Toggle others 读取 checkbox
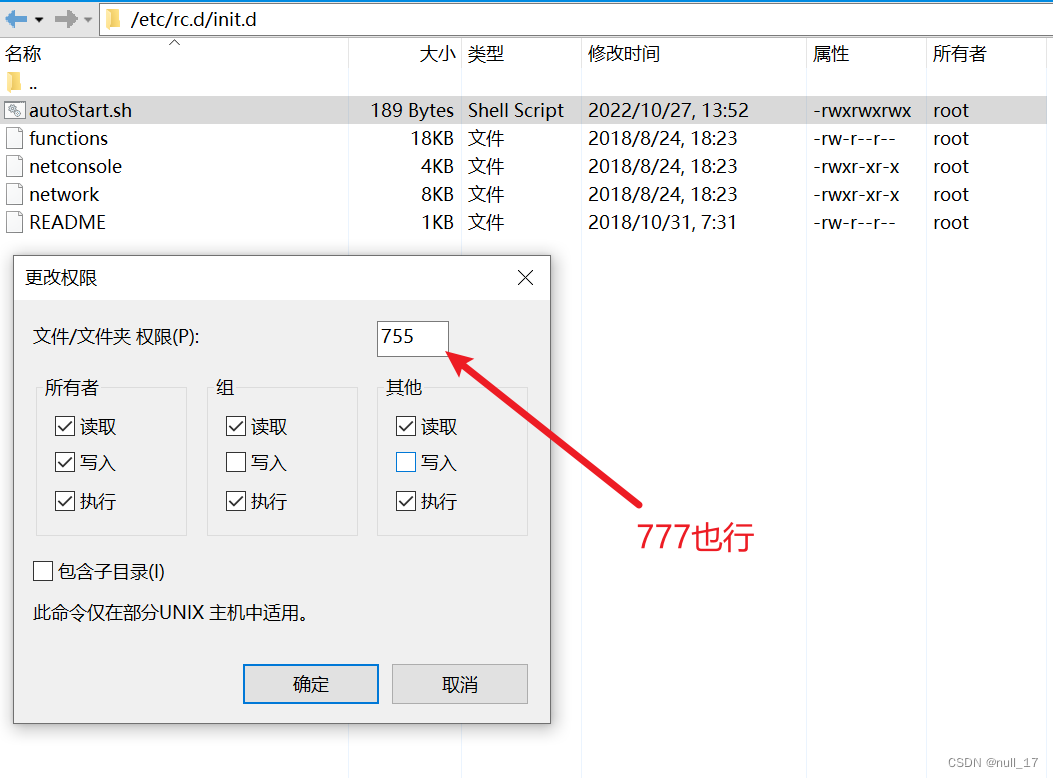The height and width of the screenshot is (778, 1053). (406, 426)
